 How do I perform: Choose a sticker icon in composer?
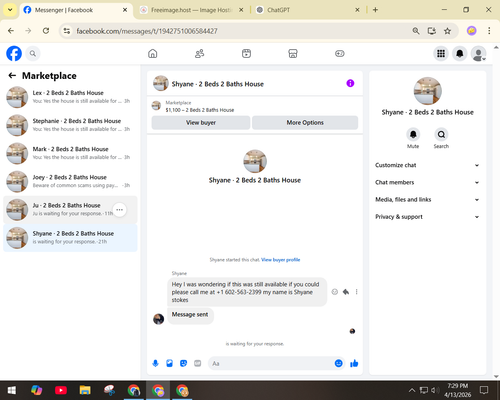[x=183, y=363]
